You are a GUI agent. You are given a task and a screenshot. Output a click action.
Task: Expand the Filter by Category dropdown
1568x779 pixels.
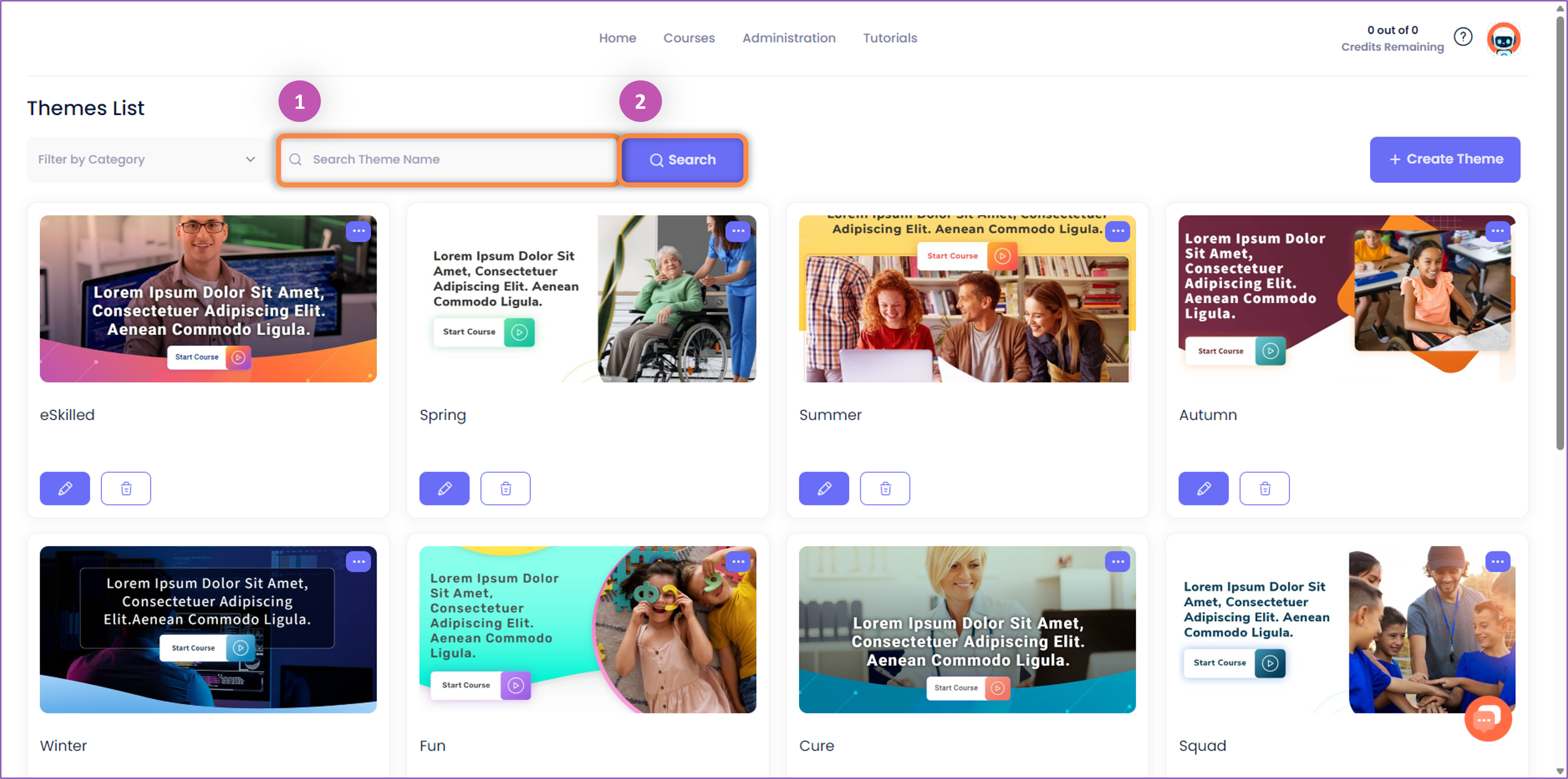[147, 159]
